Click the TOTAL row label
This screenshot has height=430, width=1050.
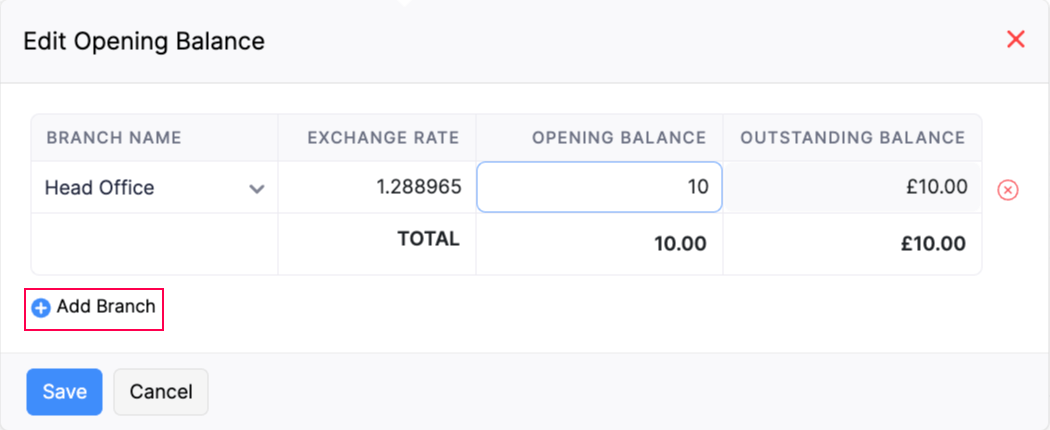[x=428, y=240]
